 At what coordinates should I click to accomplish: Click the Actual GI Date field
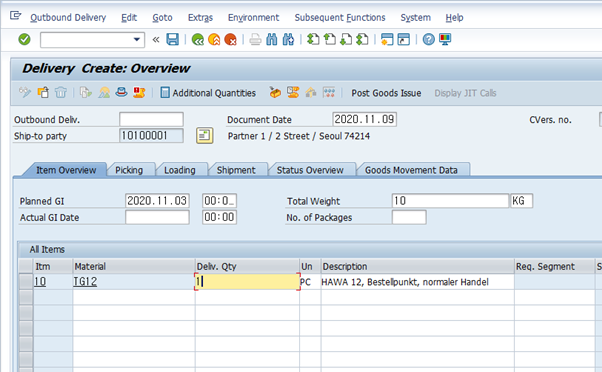(157, 217)
